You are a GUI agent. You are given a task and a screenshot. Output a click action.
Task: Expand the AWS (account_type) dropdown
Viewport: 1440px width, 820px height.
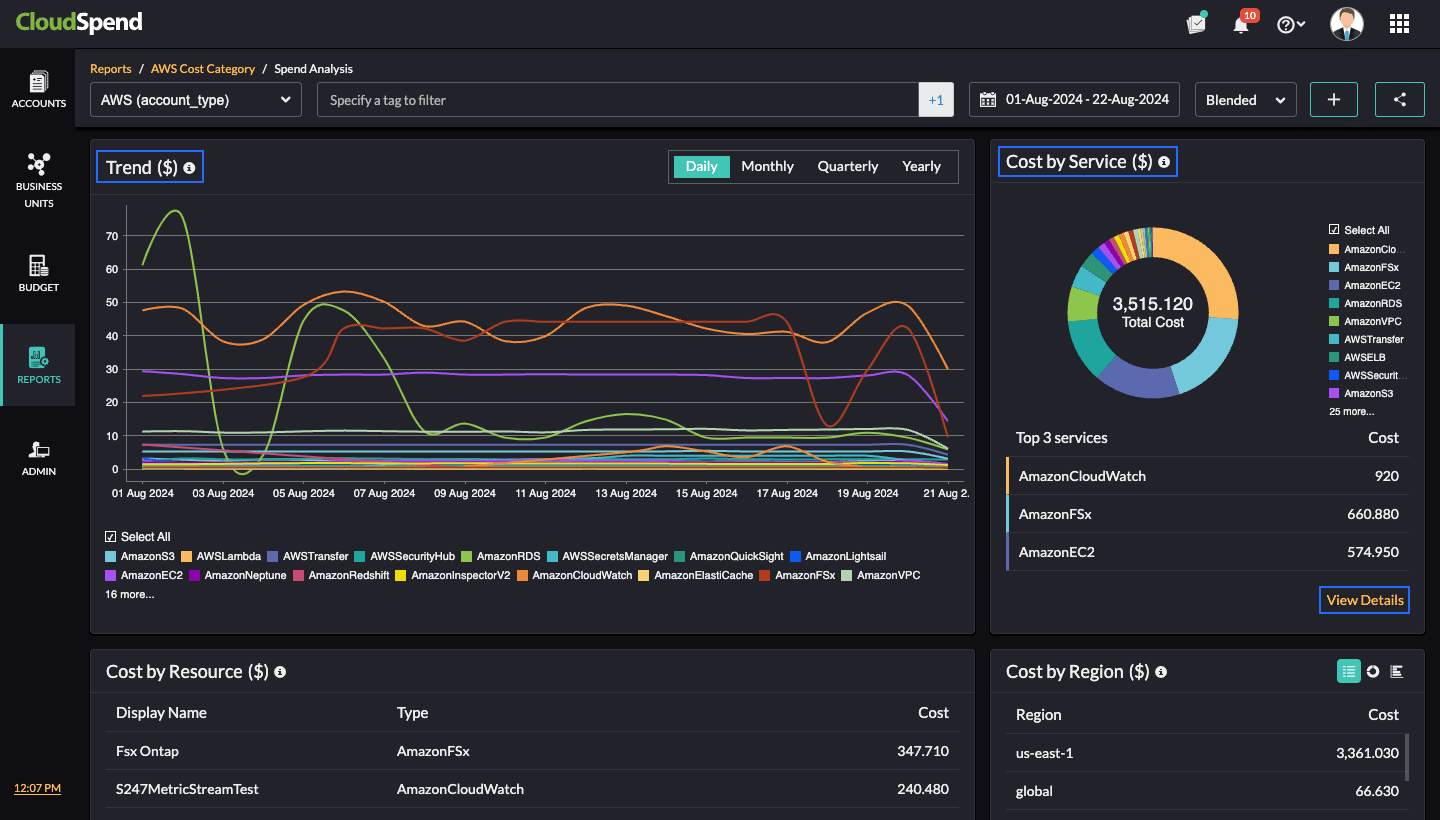[x=196, y=100]
